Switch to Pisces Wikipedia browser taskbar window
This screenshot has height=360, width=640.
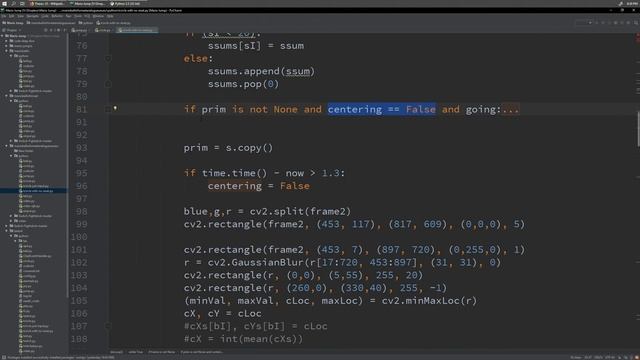47,4
